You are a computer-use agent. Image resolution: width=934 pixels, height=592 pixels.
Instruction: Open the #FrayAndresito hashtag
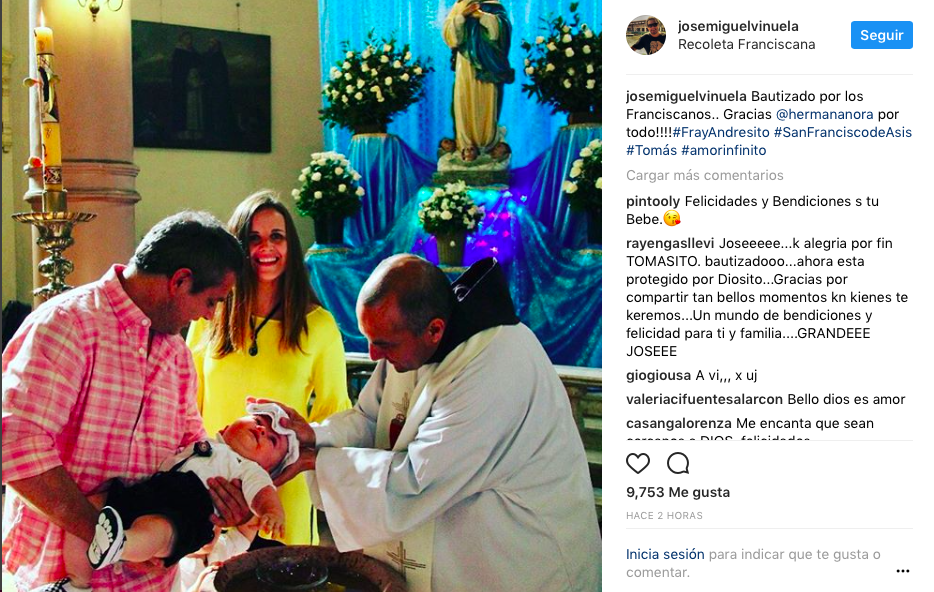[x=721, y=132]
